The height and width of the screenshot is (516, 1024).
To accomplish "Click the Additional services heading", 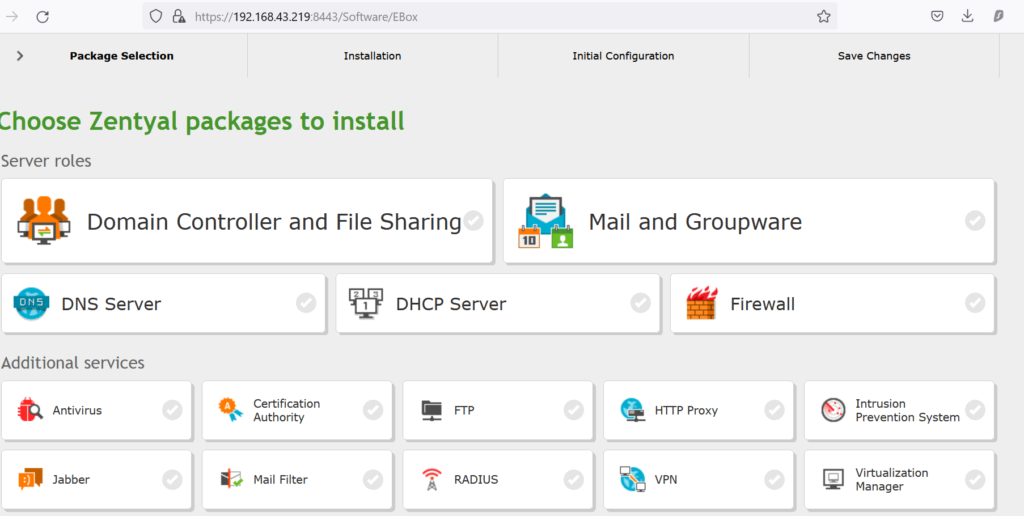I will point(72,363).
